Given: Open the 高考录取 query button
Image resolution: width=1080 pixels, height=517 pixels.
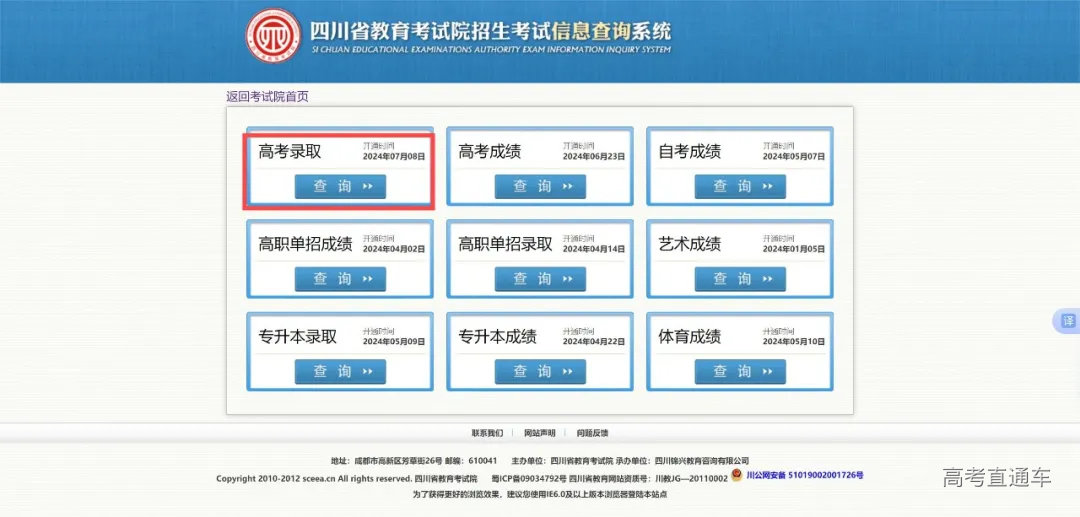Looking at the screenshot, I should (x=340, y=187).
